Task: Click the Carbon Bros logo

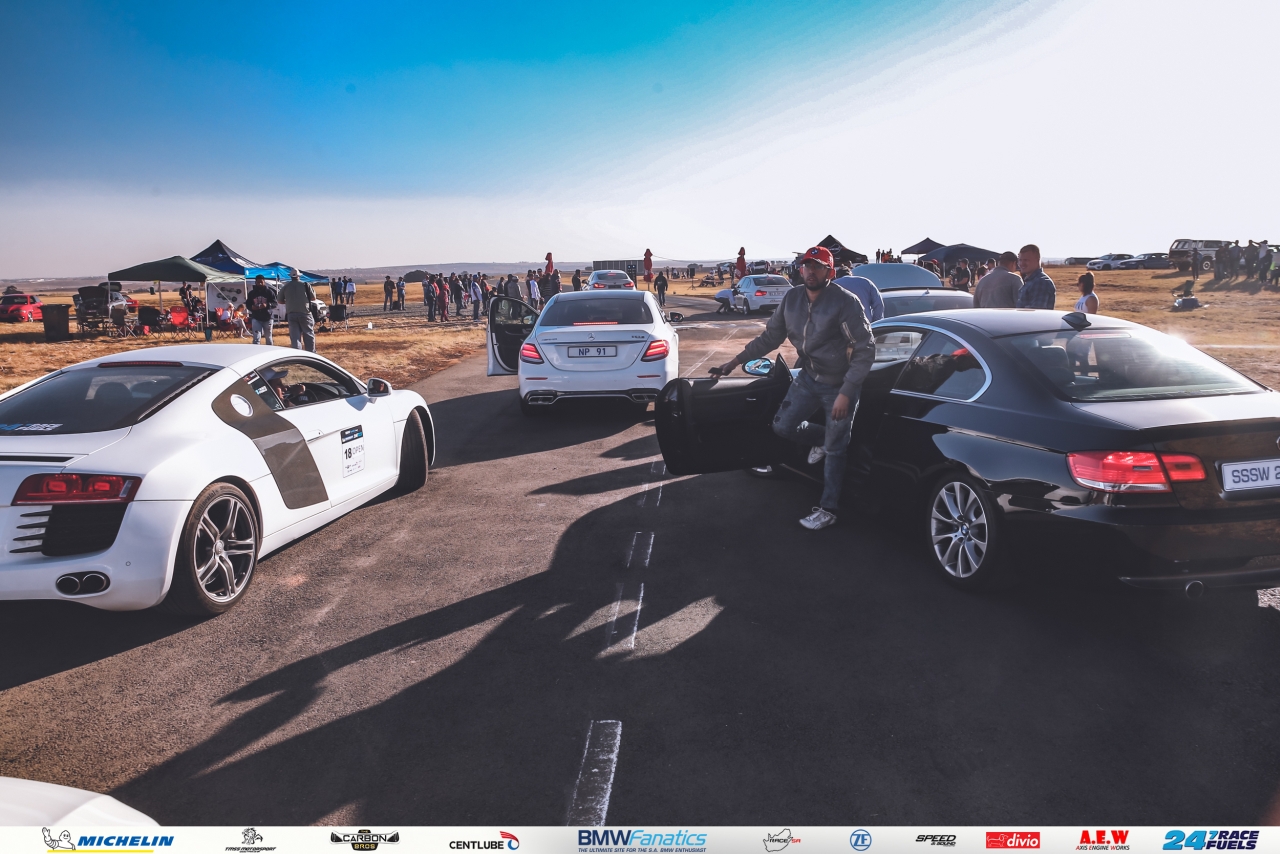Action: (364, 840)
